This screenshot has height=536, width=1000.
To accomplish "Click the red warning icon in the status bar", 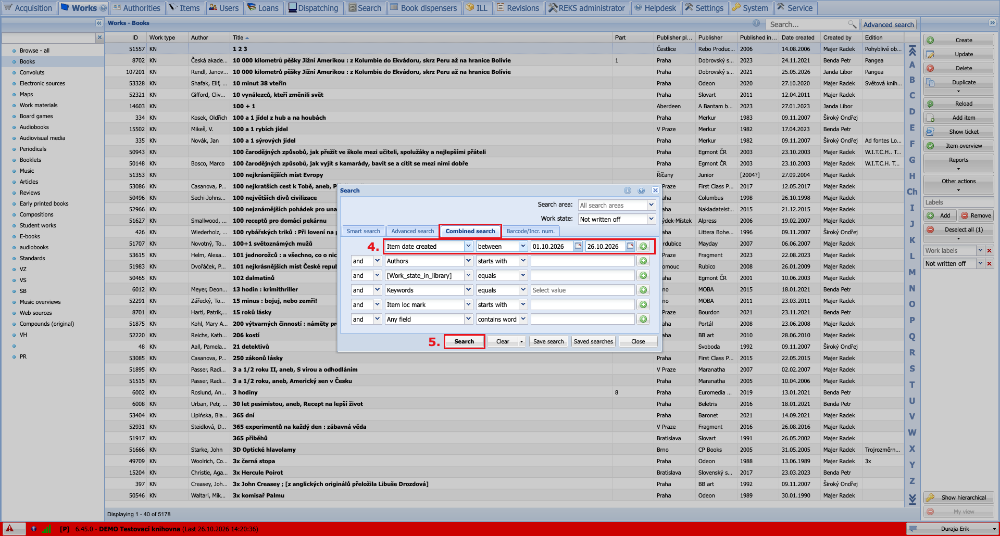I will pyautogui.click(x=10, y=528).
